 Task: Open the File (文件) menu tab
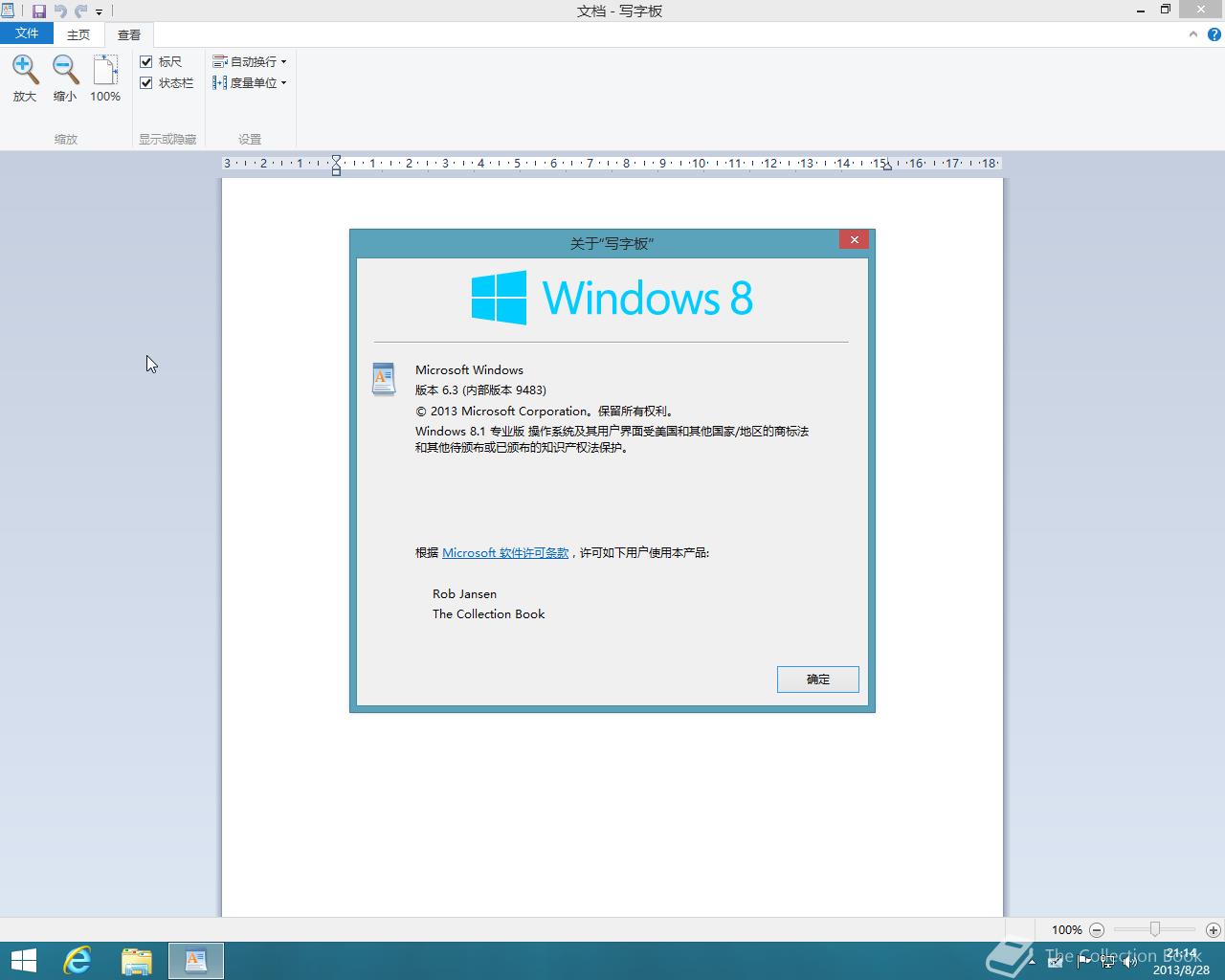[27, 33]
